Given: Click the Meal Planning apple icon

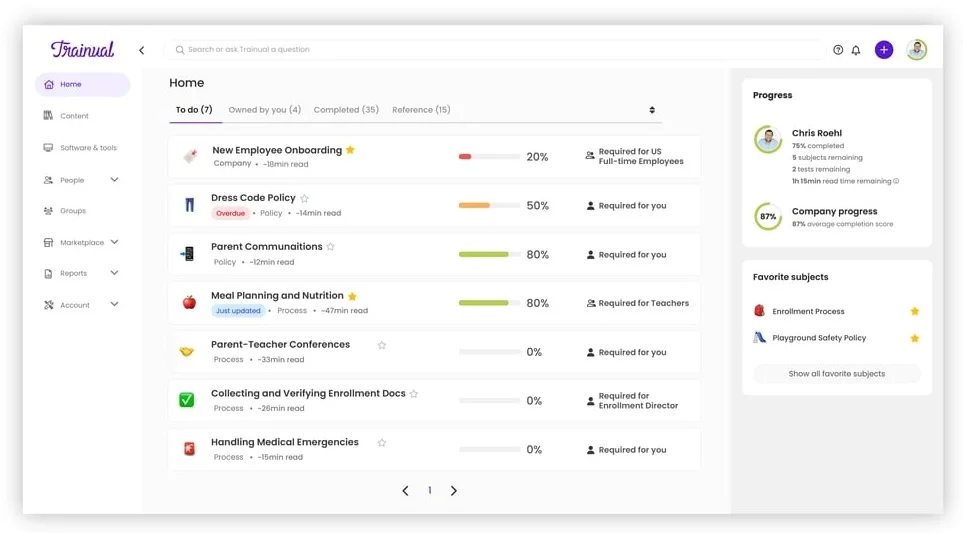Looking at the screenshot, I should click(x=189, y=302).
